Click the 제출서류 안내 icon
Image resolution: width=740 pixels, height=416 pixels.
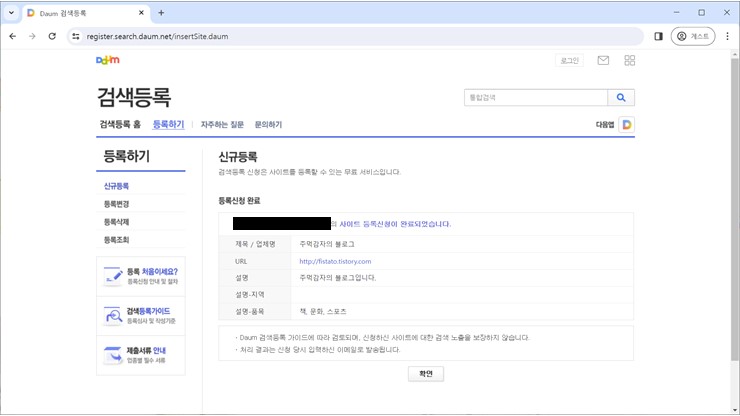point(113,355)
